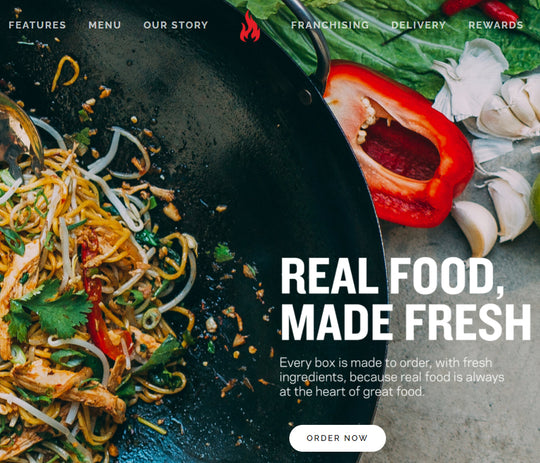Click the red chili peppers at top
This screenshot has width=540, height=463.
point(482,10)
